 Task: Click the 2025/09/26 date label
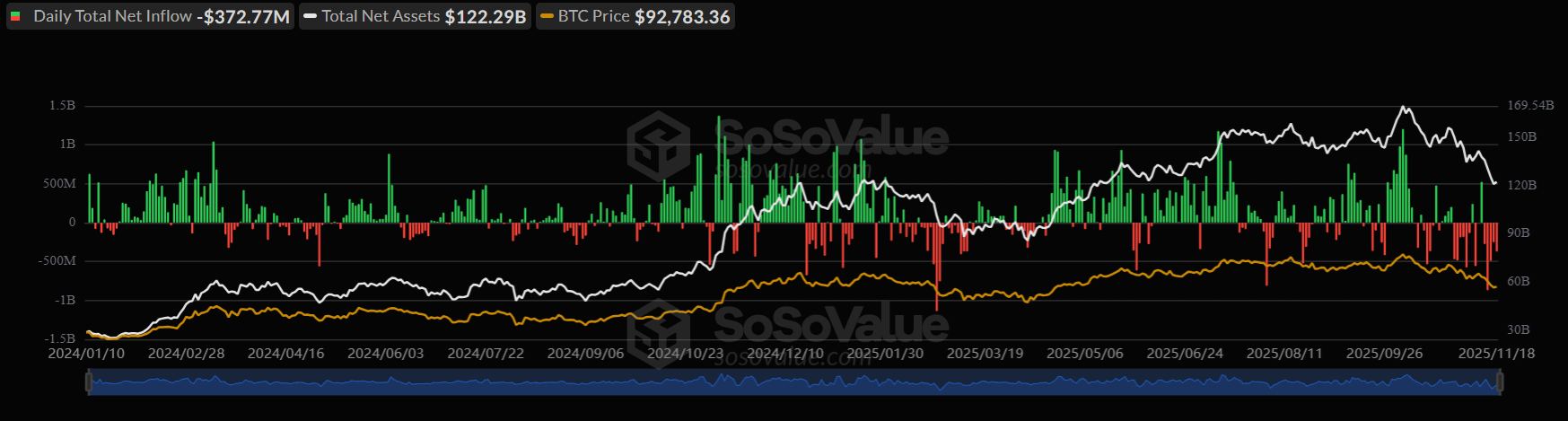click(x=1384, y=354)
